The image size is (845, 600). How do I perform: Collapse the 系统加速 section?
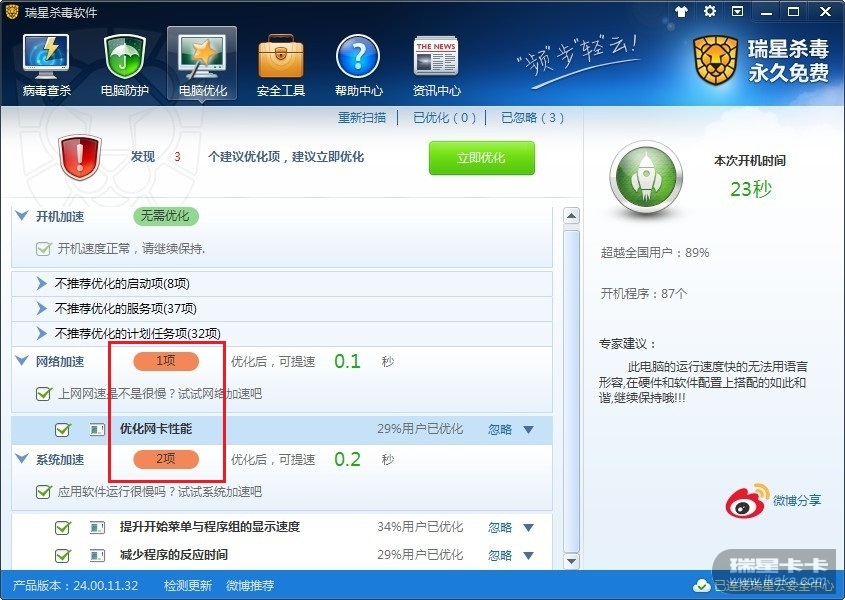[x=22, y=459]
